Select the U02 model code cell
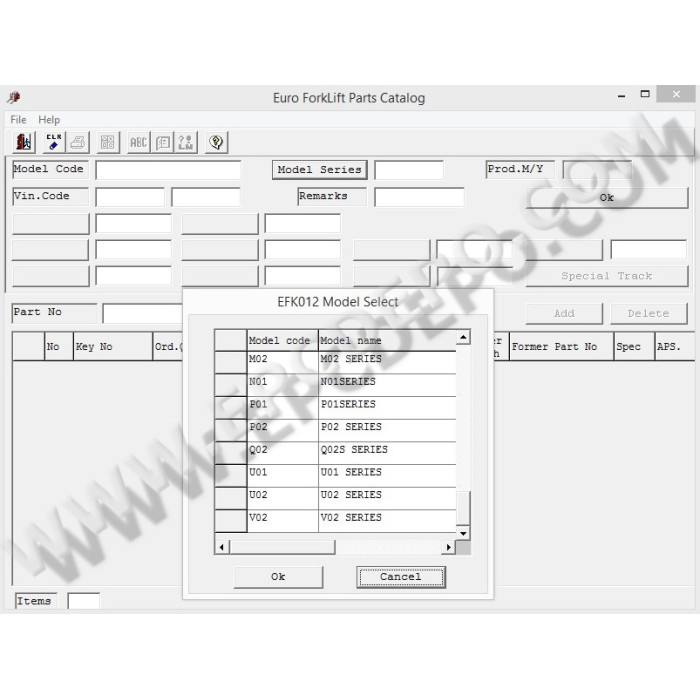This screenshot has width=700, height=700. click(283, 499)
